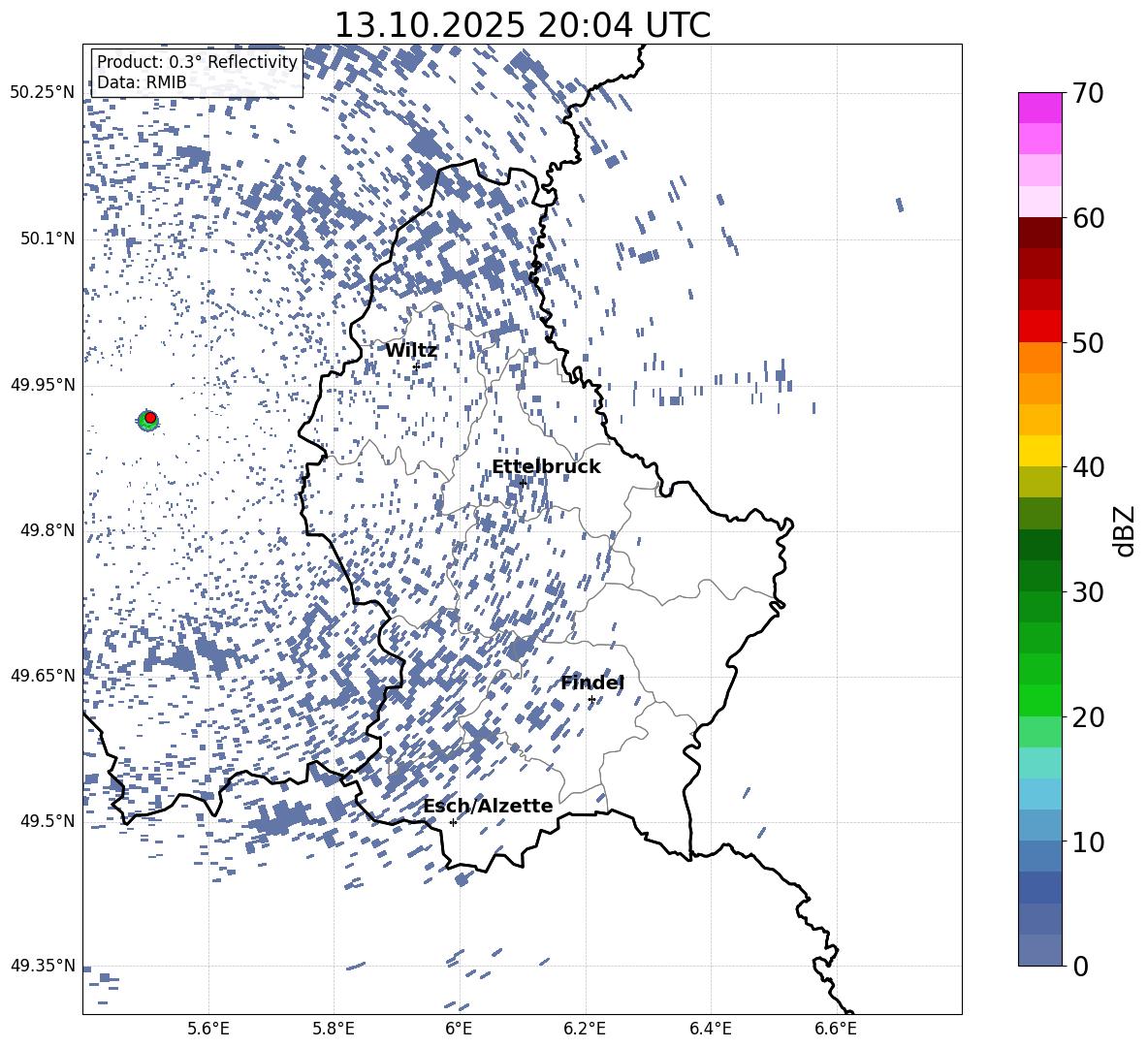Click the Ettelbruck city label
The image size is (1148, 1048).
coord(546,467)
